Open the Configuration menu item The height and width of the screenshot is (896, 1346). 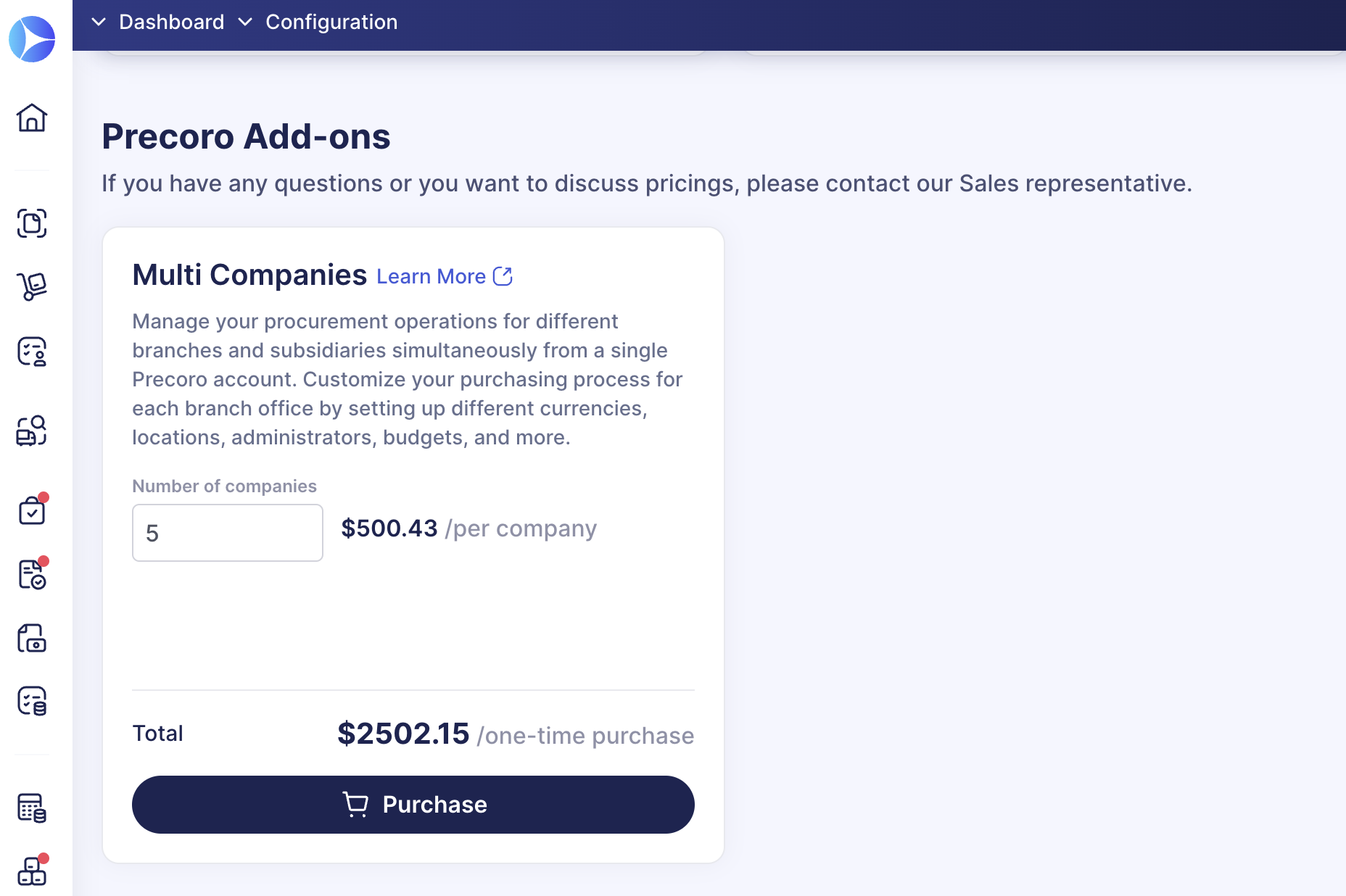(x=331, y=22)
